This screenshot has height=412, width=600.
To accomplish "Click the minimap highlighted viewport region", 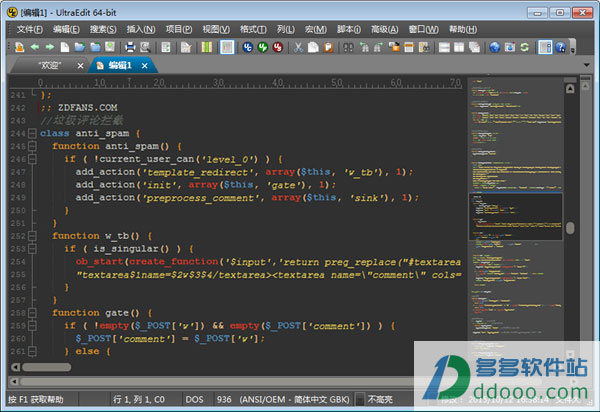I will (x=516, y=217).
